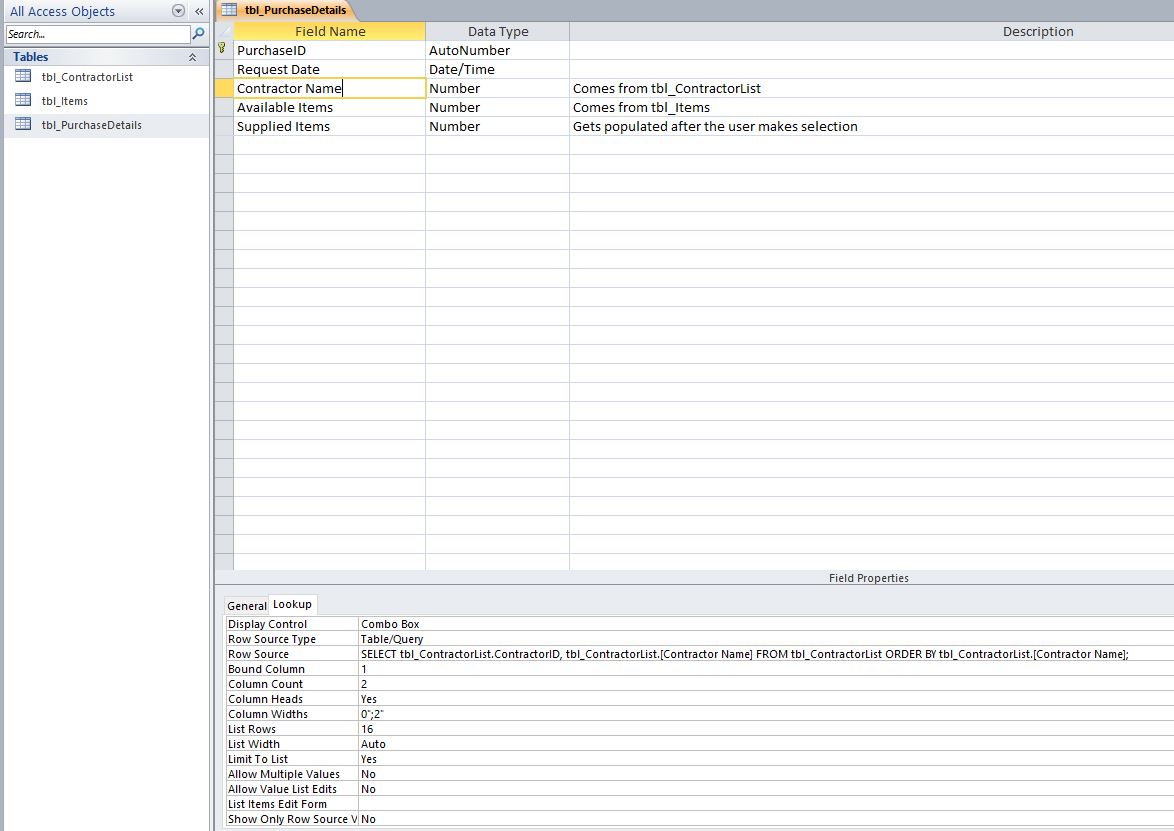
Task: Select the tbl_PurchaseDetails table icon
Action: pos(23,124)
